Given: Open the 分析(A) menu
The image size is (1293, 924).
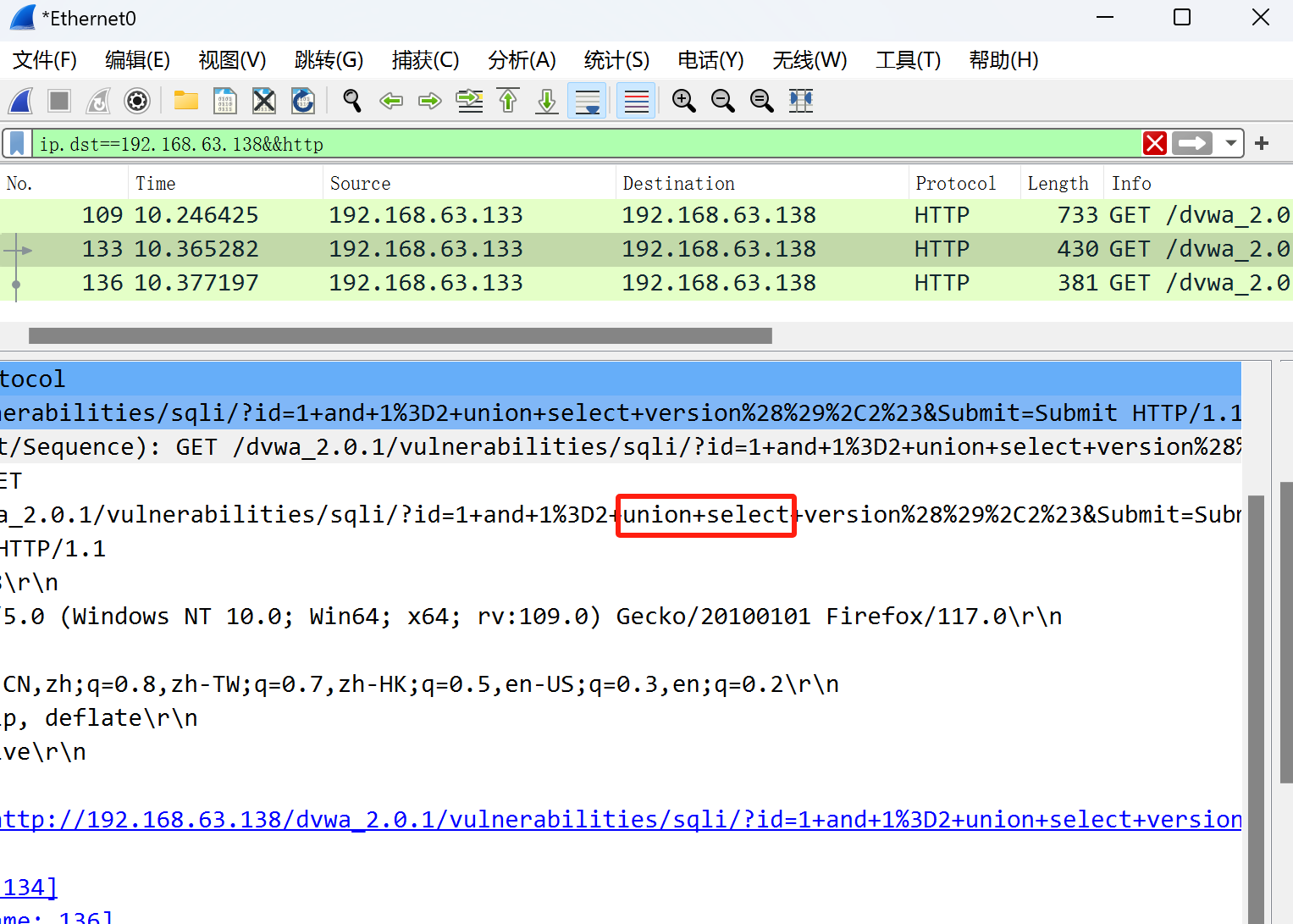Looking at the screenshot, I should click(x=522, y=60).
